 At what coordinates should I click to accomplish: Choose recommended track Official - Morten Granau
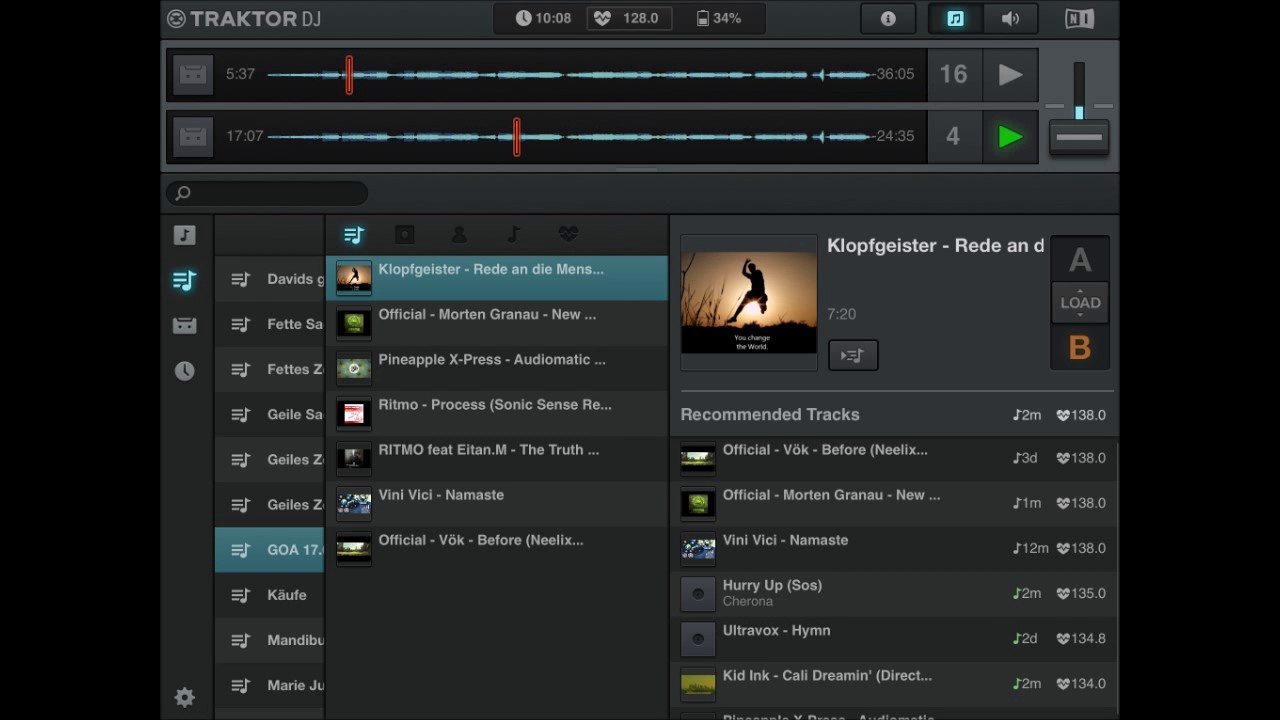pos(895,503)
